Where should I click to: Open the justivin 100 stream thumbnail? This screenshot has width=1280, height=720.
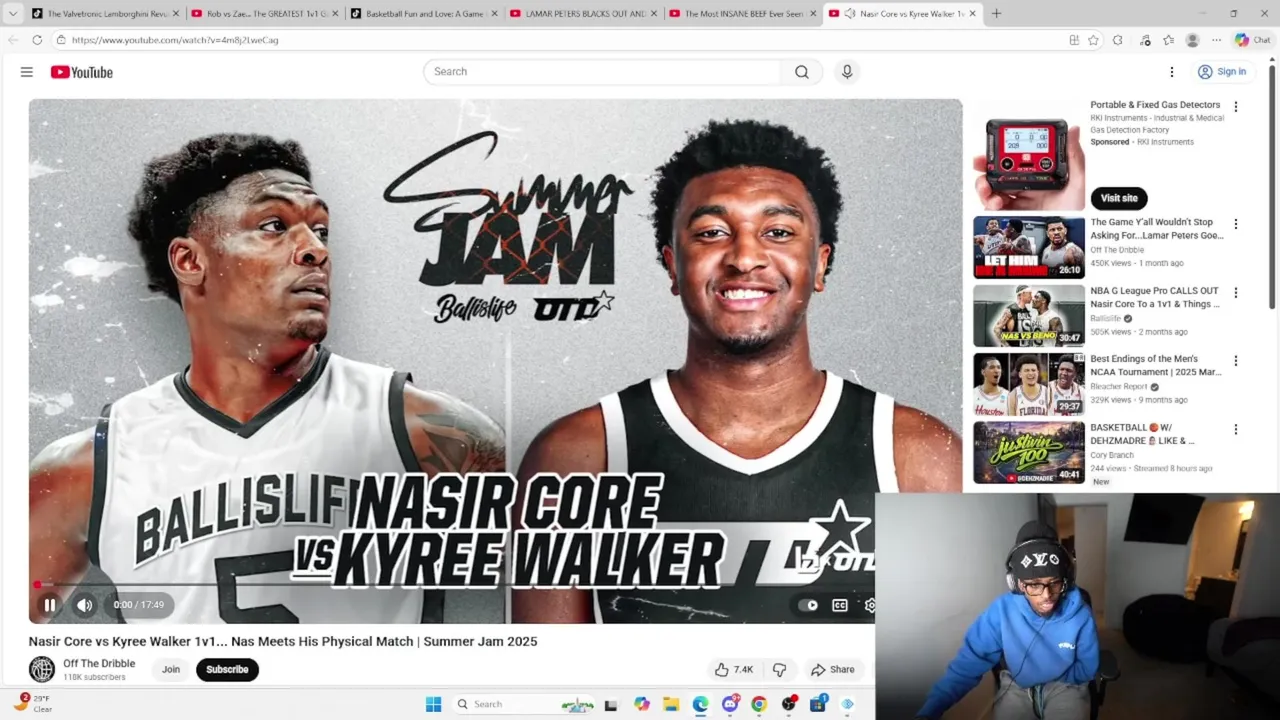coord(1029,452)
